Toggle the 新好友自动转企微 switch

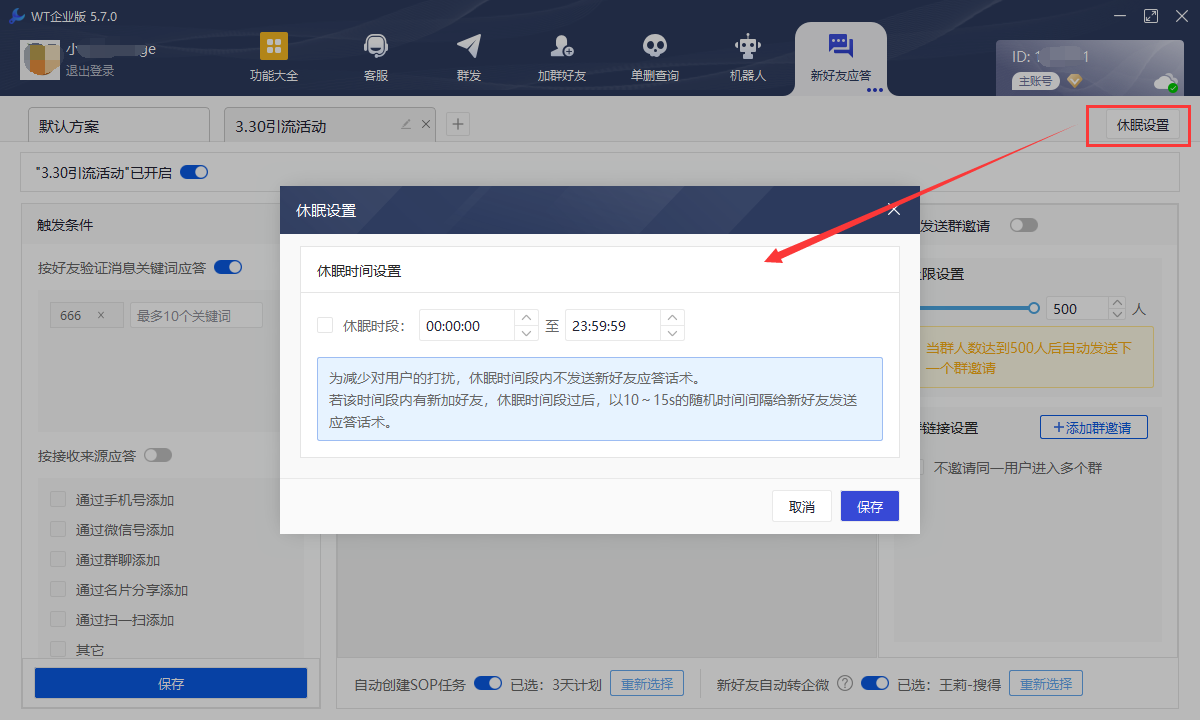pyautogui.click(x=875, y=684)
